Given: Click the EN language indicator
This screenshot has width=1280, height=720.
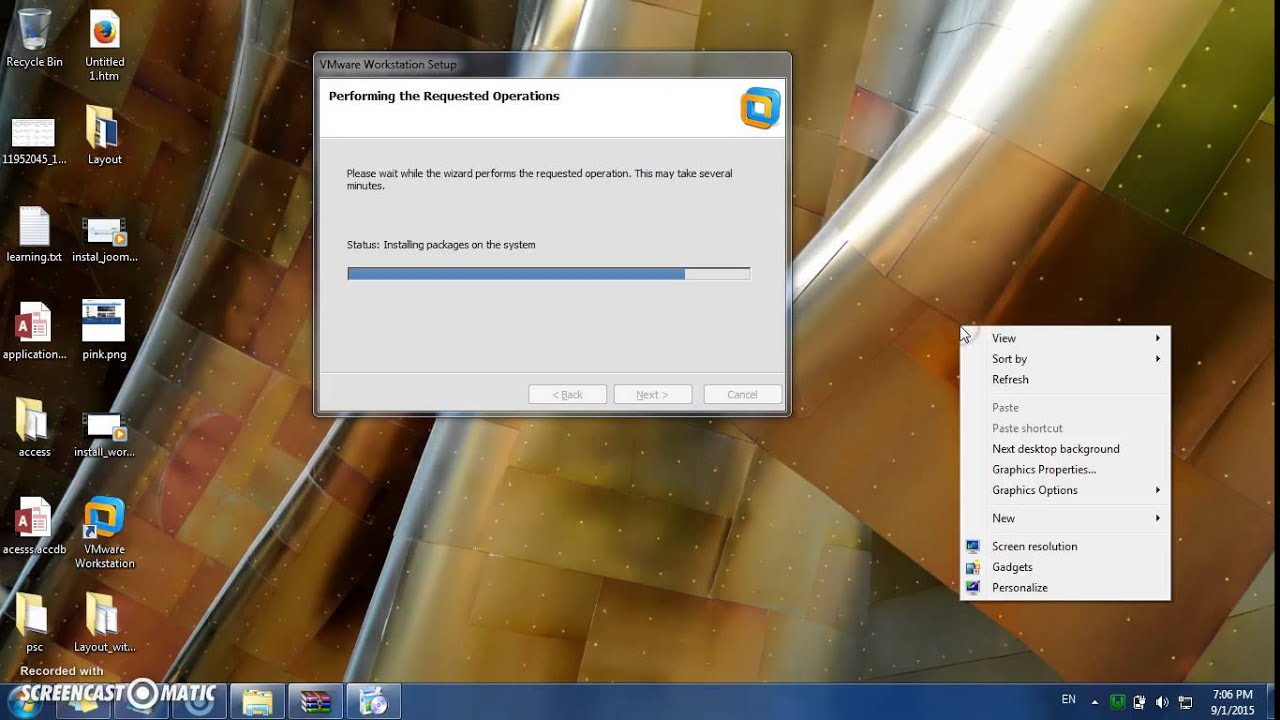Looking at the screenshot, I should pos(1068,700).
